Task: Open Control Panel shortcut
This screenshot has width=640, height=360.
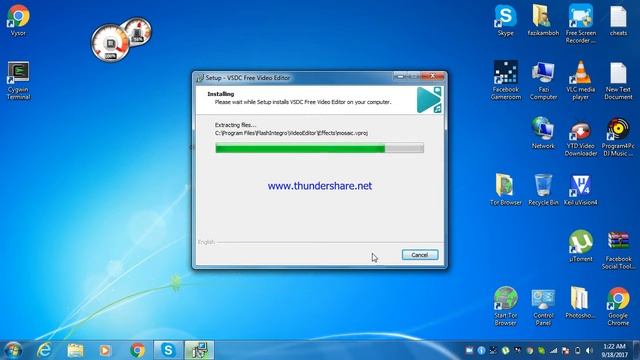Action: click(543, 307)
